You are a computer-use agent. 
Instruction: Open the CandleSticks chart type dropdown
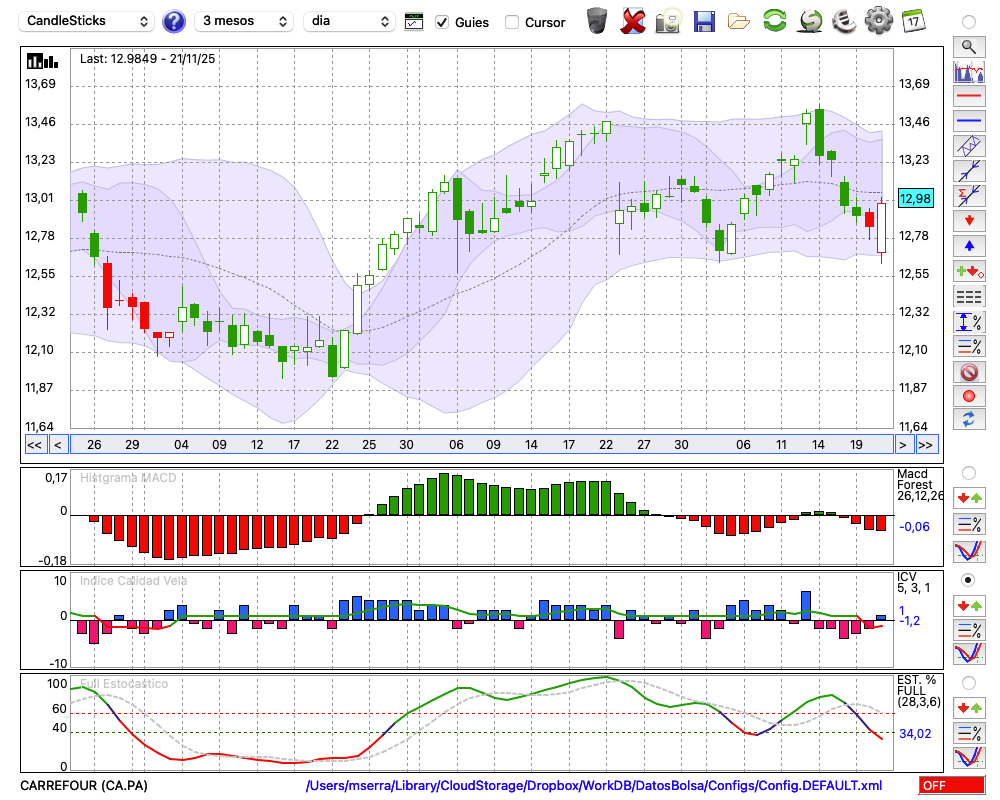click(88, 21)
